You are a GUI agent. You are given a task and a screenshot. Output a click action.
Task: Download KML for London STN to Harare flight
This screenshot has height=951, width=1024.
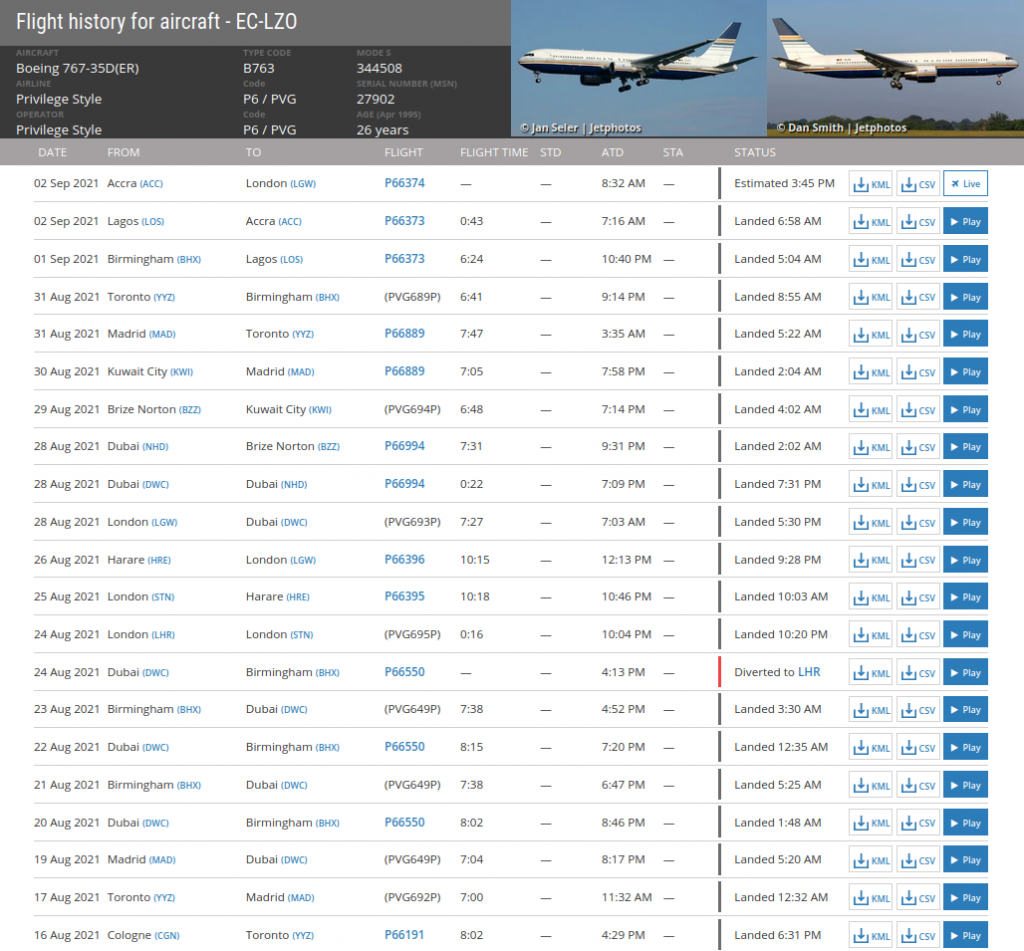[871, 597]
